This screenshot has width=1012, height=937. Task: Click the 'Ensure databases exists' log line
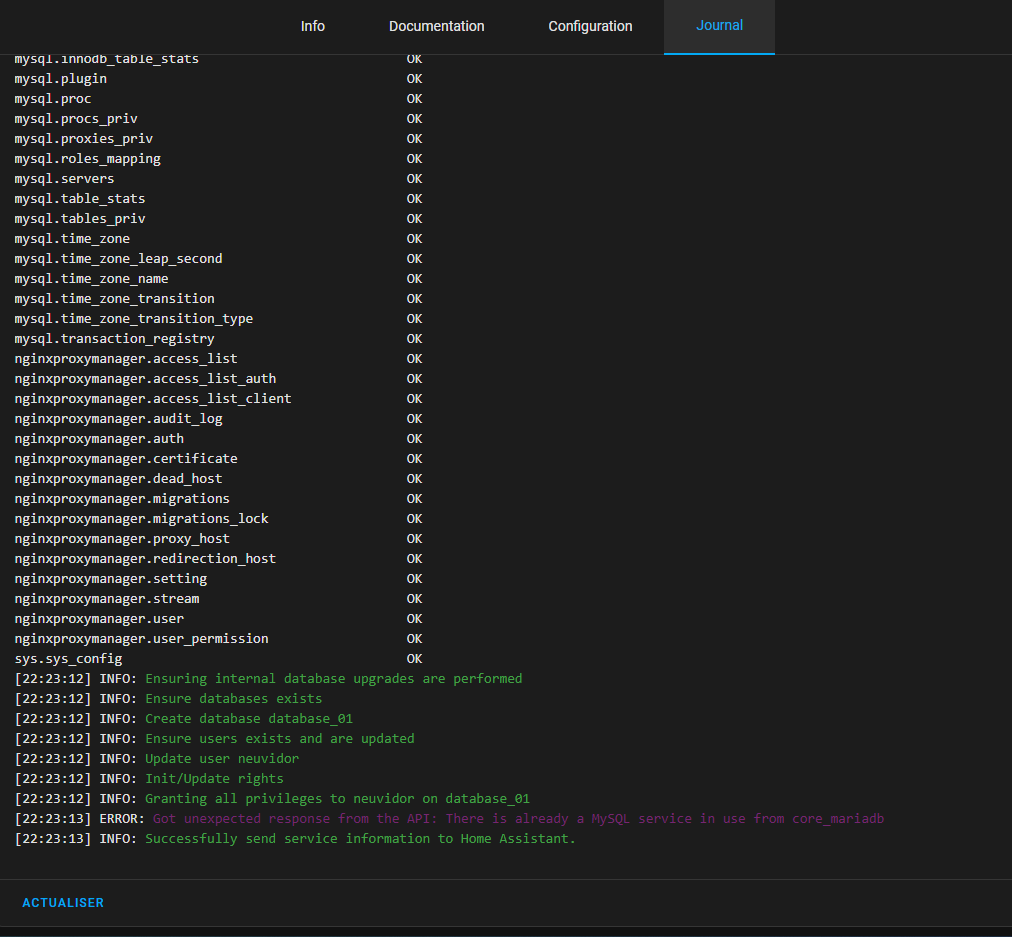point(233,699)
